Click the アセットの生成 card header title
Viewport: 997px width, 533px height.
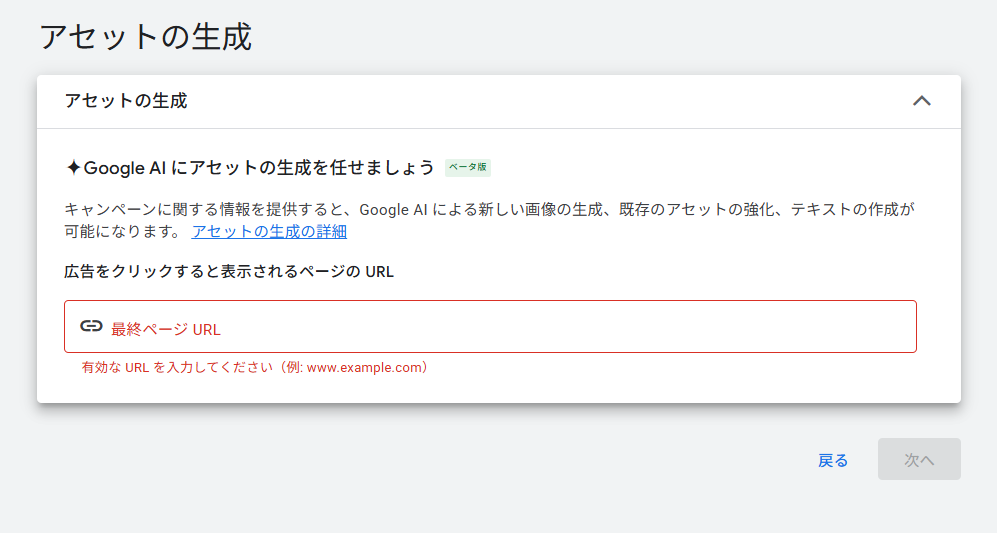(x=126, y=101)
